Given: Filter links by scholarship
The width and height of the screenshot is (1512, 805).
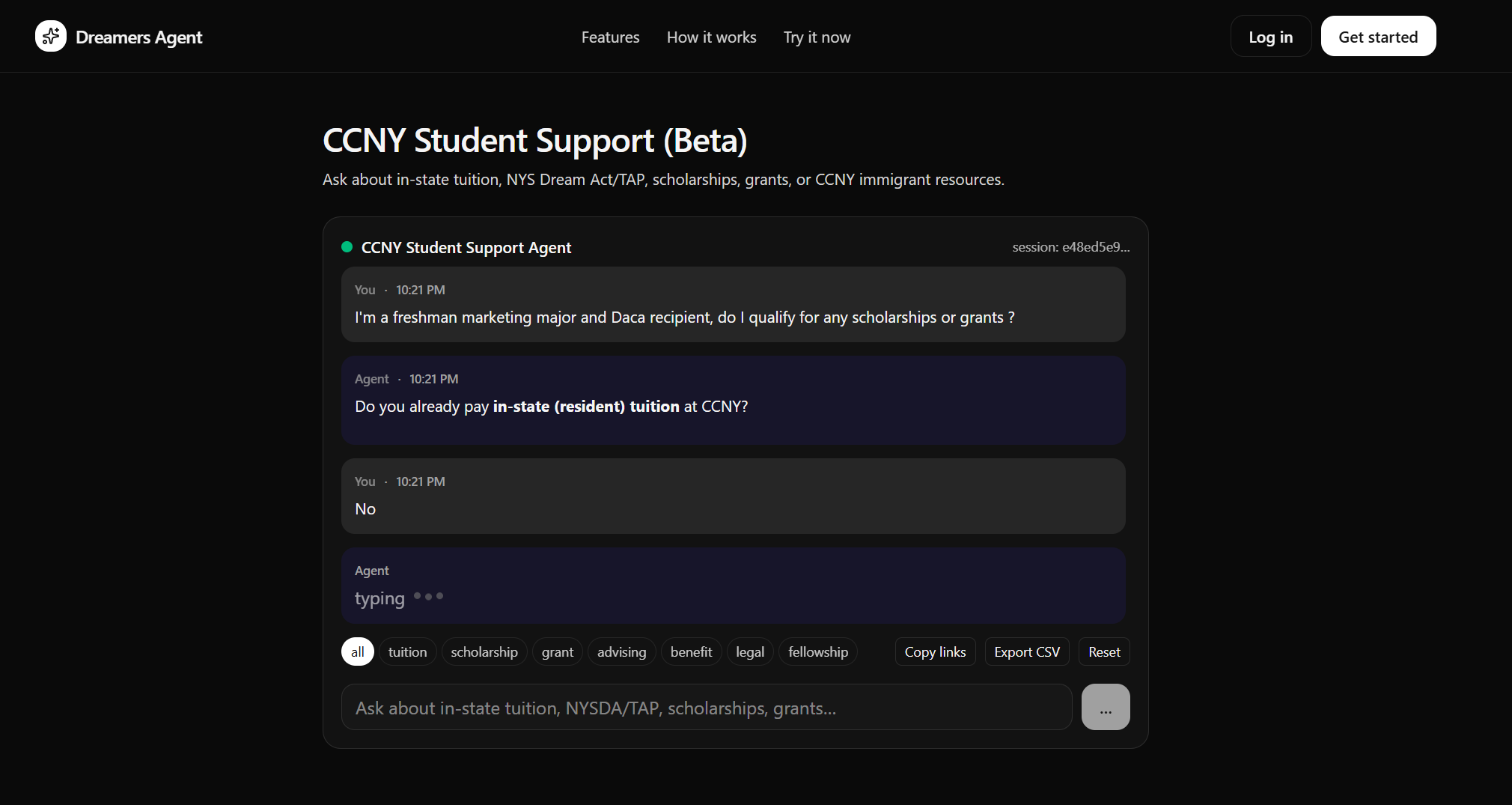Looking at the screenshot, I should [484, 652].
